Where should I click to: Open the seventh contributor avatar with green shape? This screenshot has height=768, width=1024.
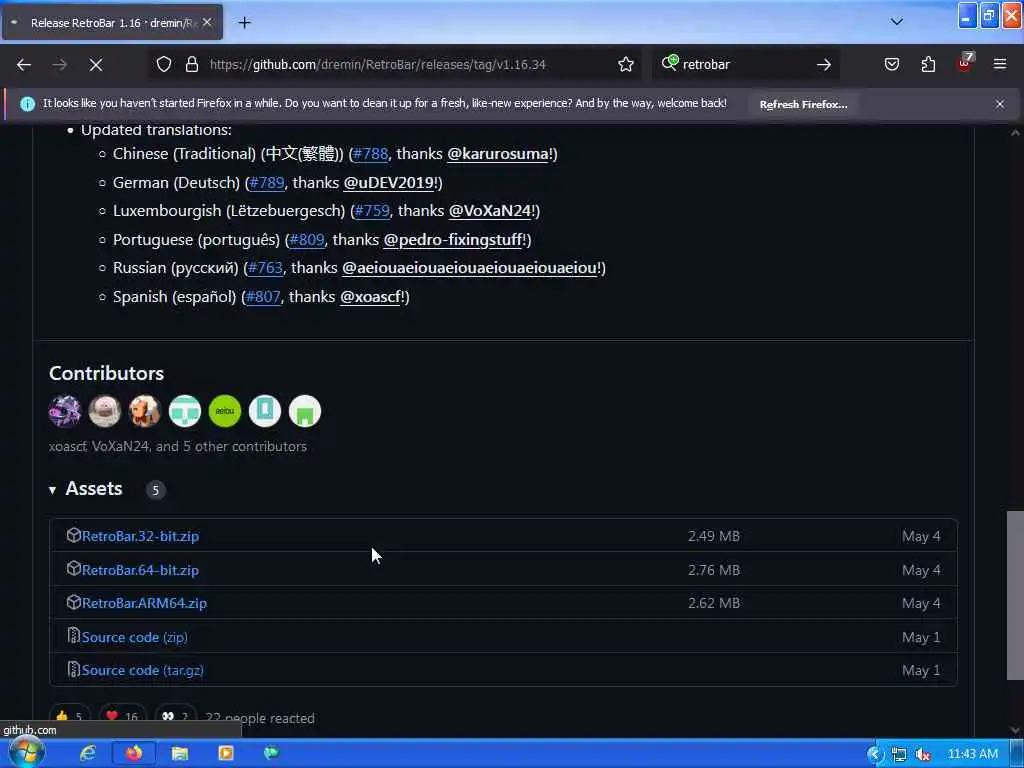tap(304, 411)
